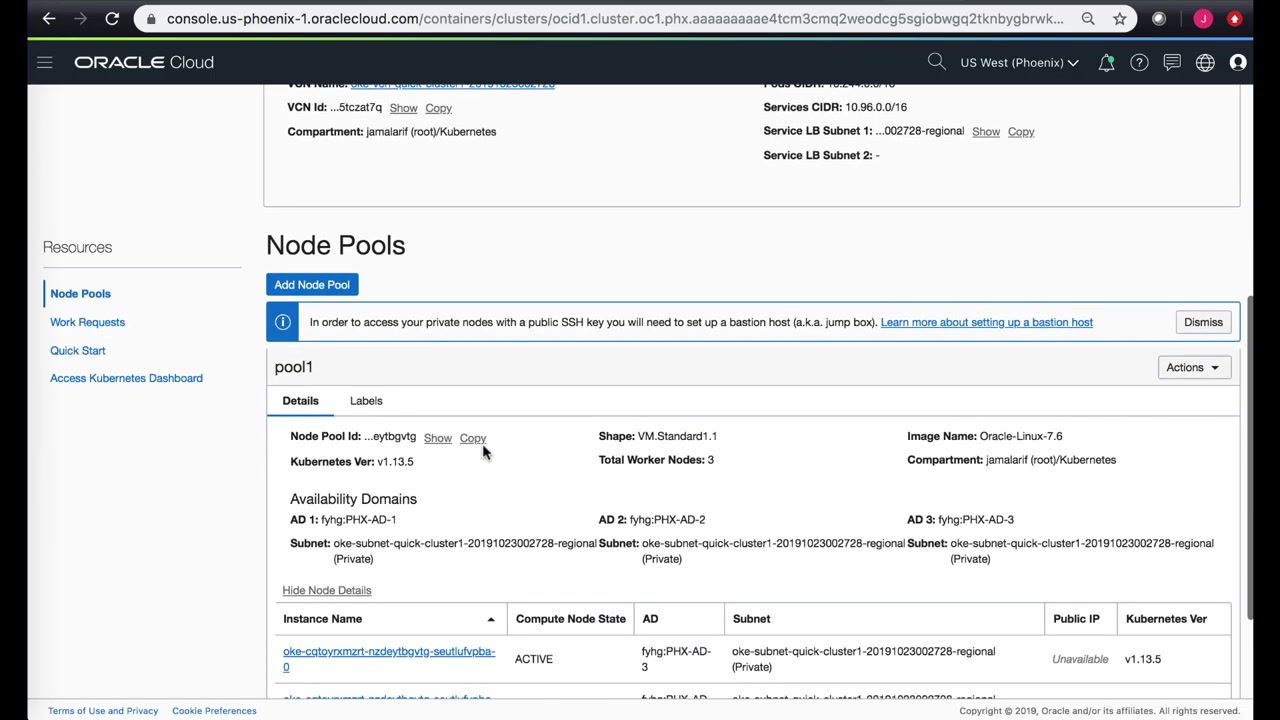Click the gray extension icon in the toolbar
The width and height of the screenshot is (1280, 720).
pyautogui.click(x=1159, y=18)
